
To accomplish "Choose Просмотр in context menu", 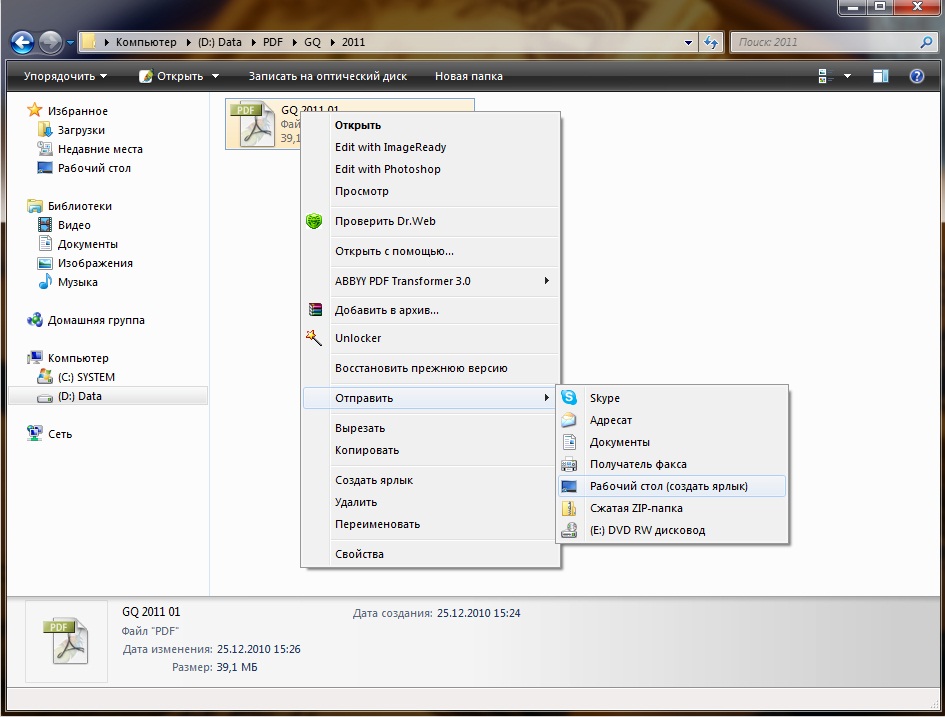I will click(431, 191).
